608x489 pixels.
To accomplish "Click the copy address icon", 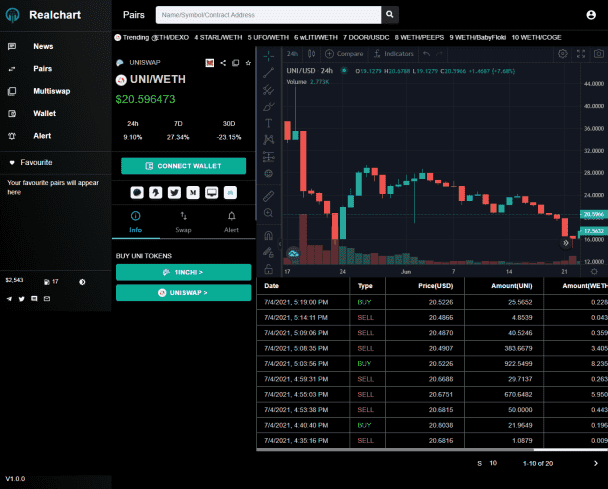I will [x=235, y=63].
